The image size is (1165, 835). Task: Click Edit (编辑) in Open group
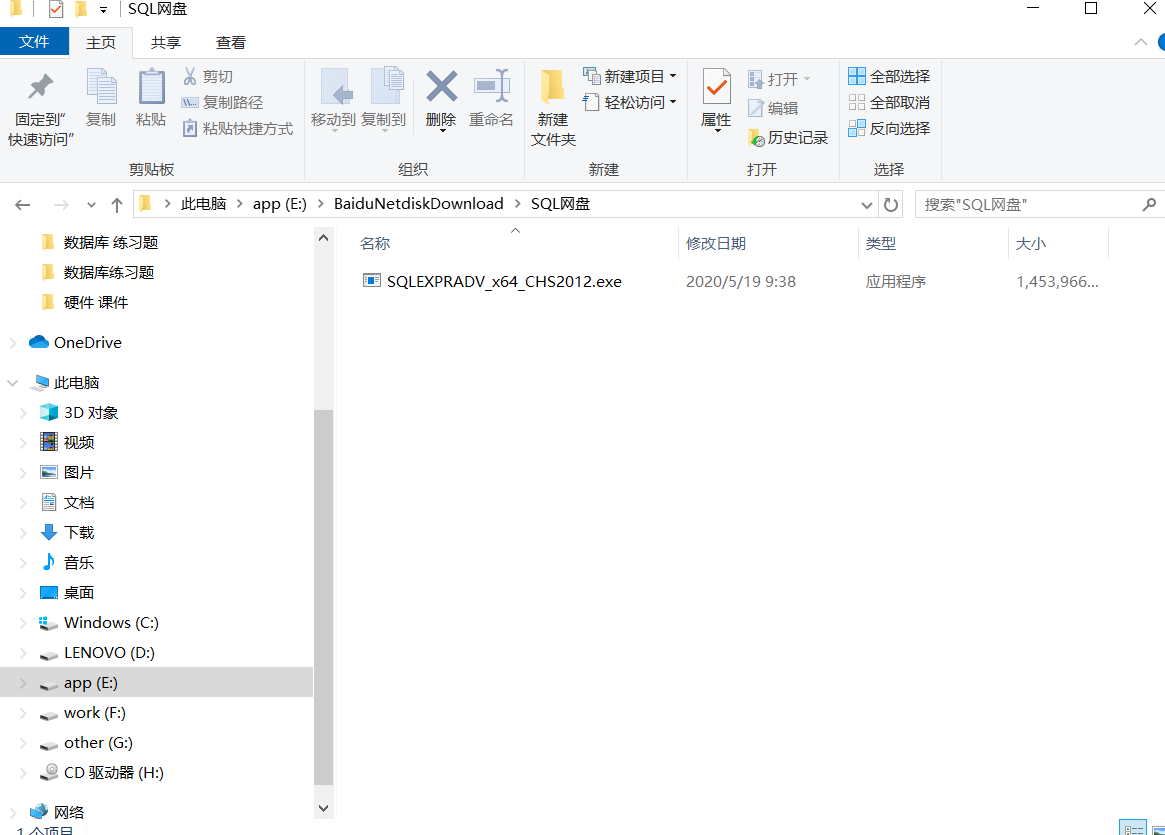(x=773, y=108)
